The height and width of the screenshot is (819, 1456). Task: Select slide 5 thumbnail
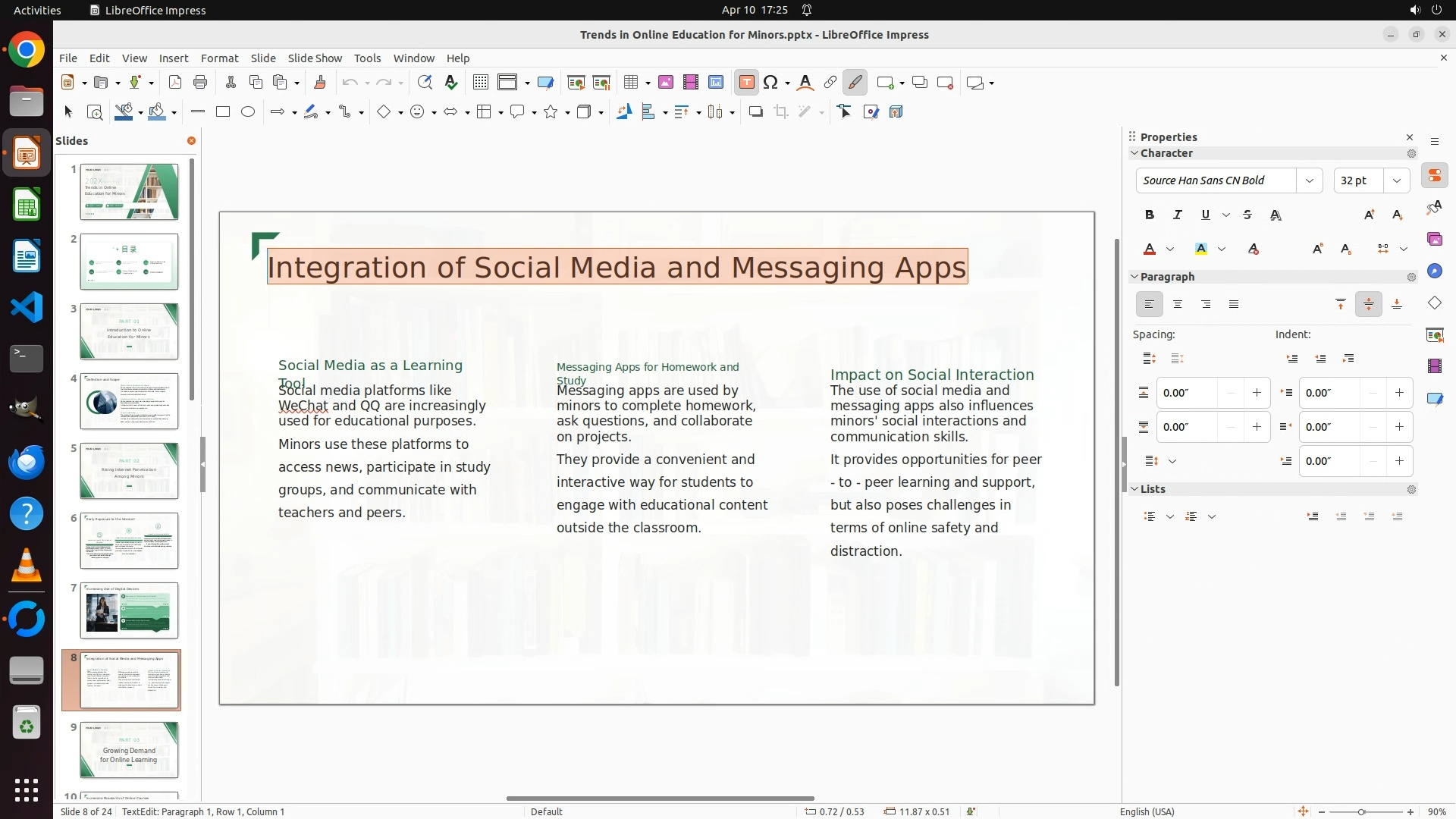click(129, 471)
